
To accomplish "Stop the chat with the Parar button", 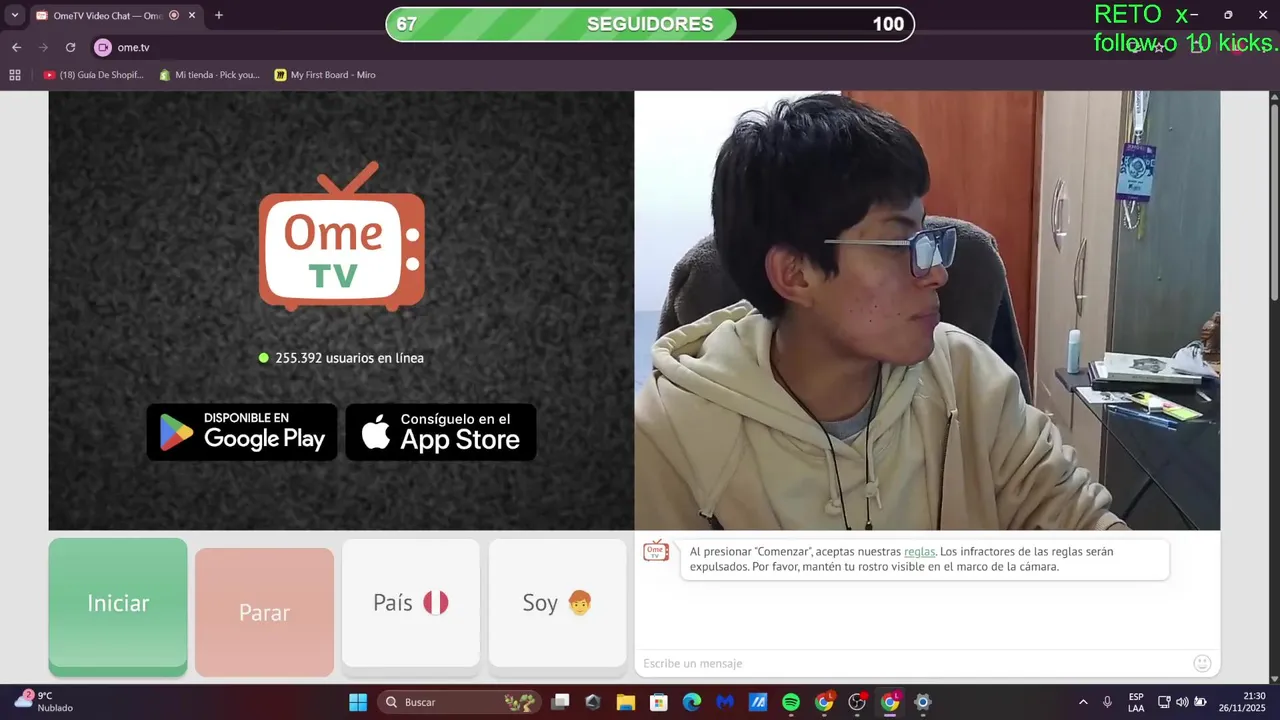I will coord(264,612).
